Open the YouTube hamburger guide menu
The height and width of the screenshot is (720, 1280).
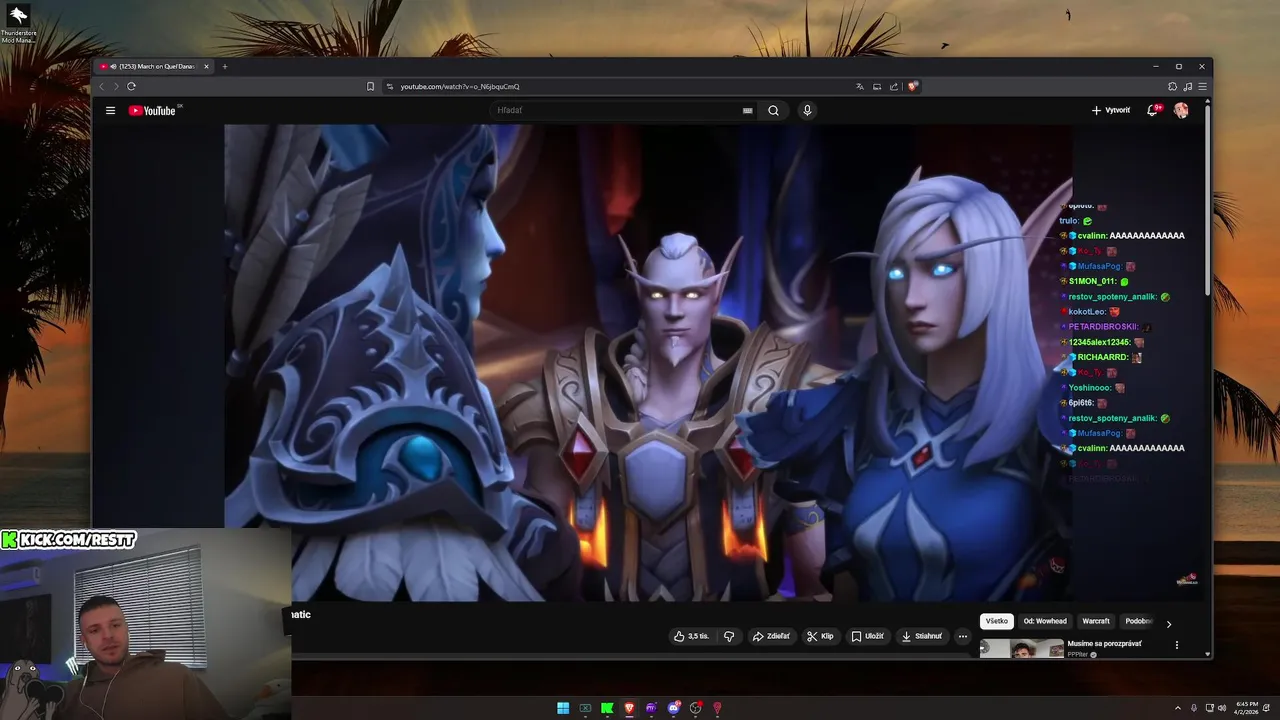pos(110,111)
